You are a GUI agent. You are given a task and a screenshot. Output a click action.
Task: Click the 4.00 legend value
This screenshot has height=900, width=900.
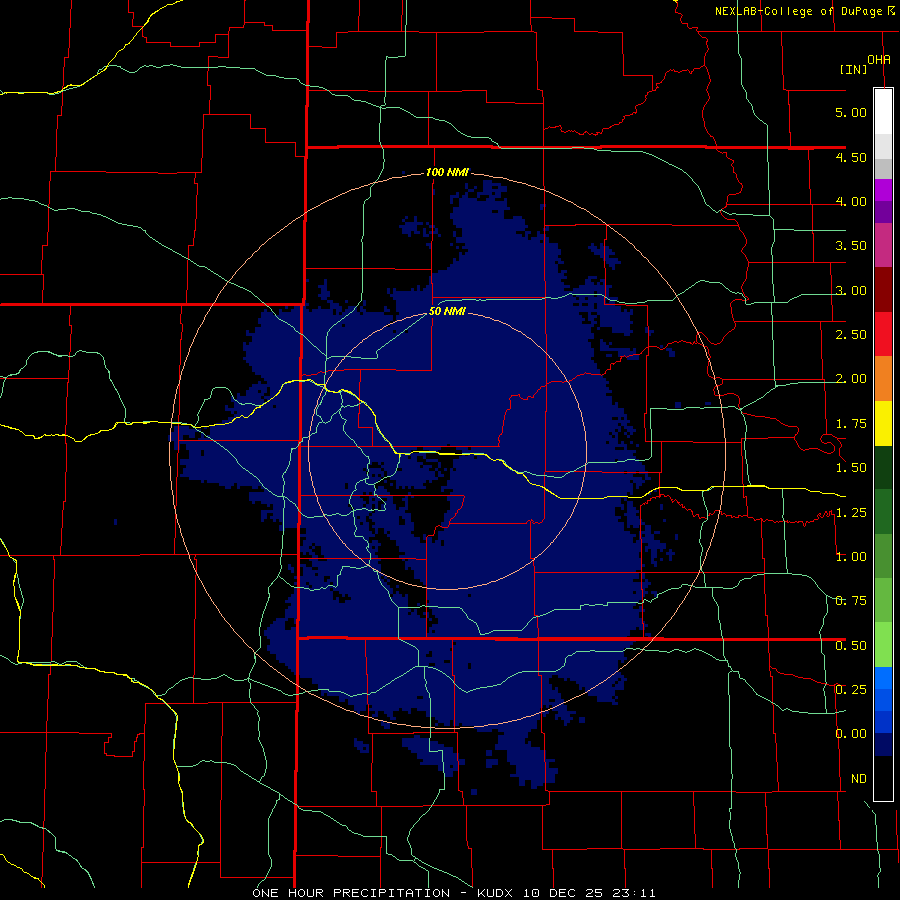(x=851, y=201)
